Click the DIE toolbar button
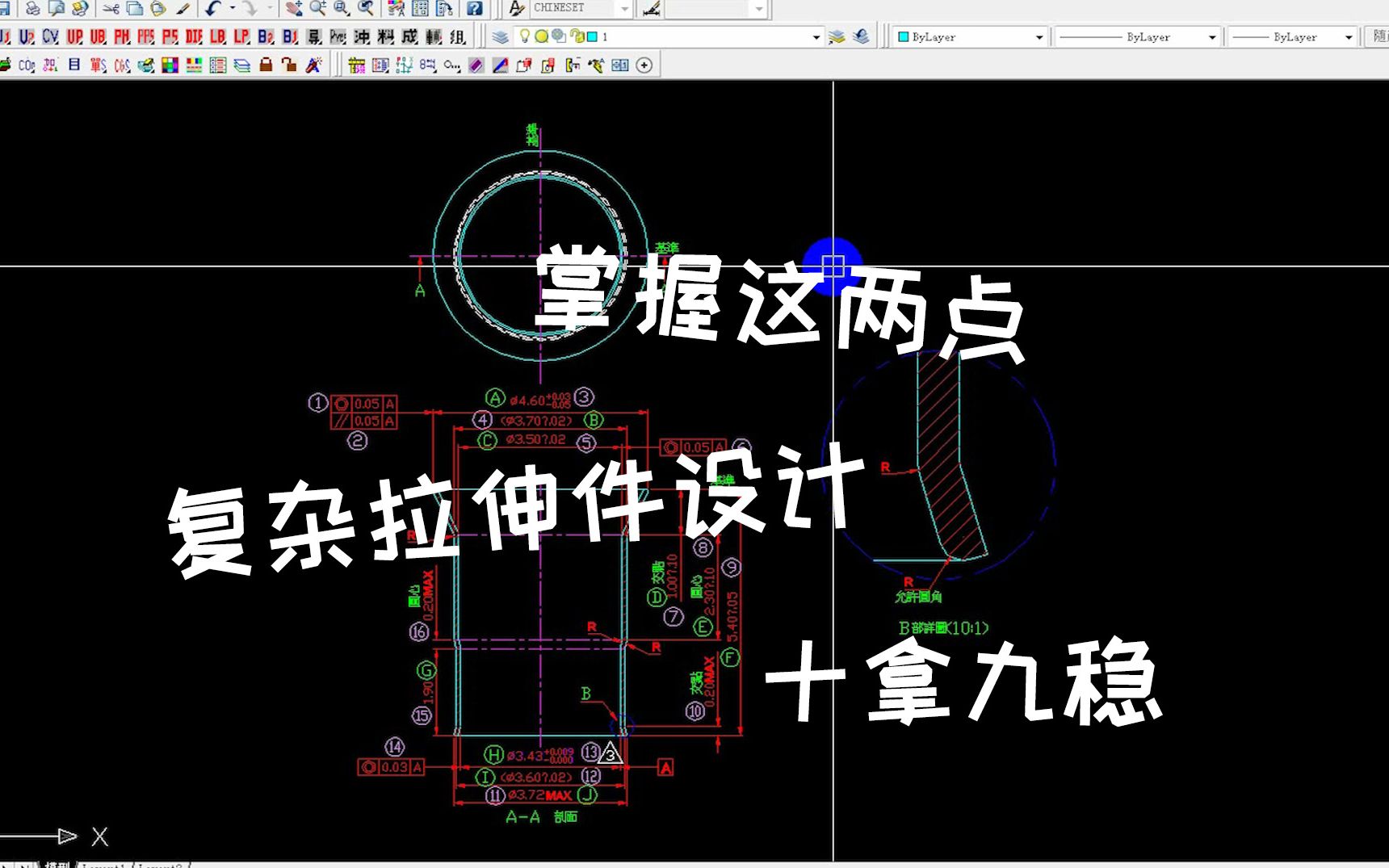Screen dimensions: 1389x868 point(194,37)
